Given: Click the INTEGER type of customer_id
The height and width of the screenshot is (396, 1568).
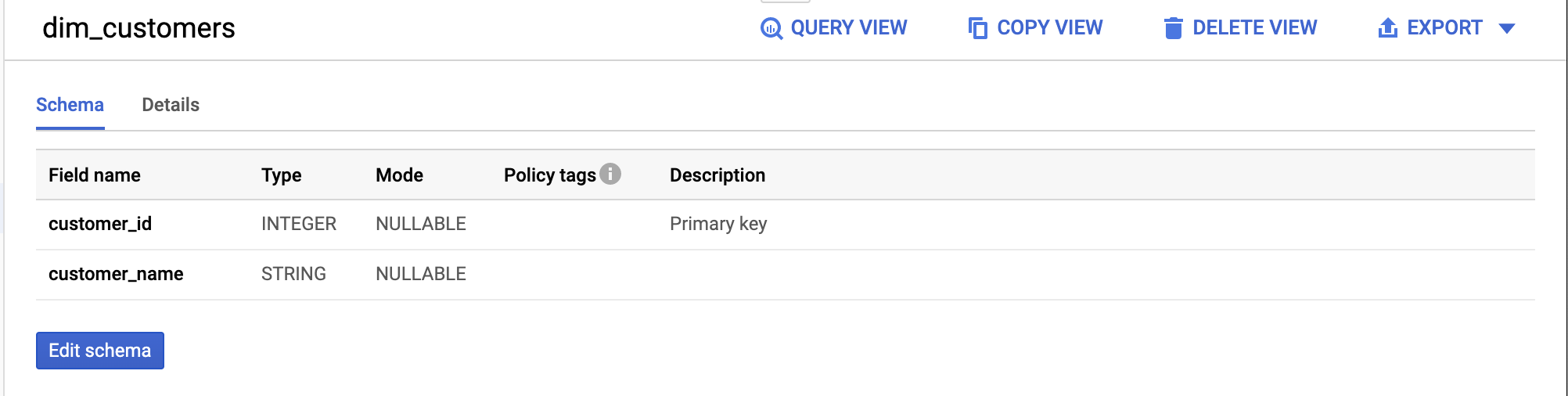Looking at the screenshot, I should [299, 224].
